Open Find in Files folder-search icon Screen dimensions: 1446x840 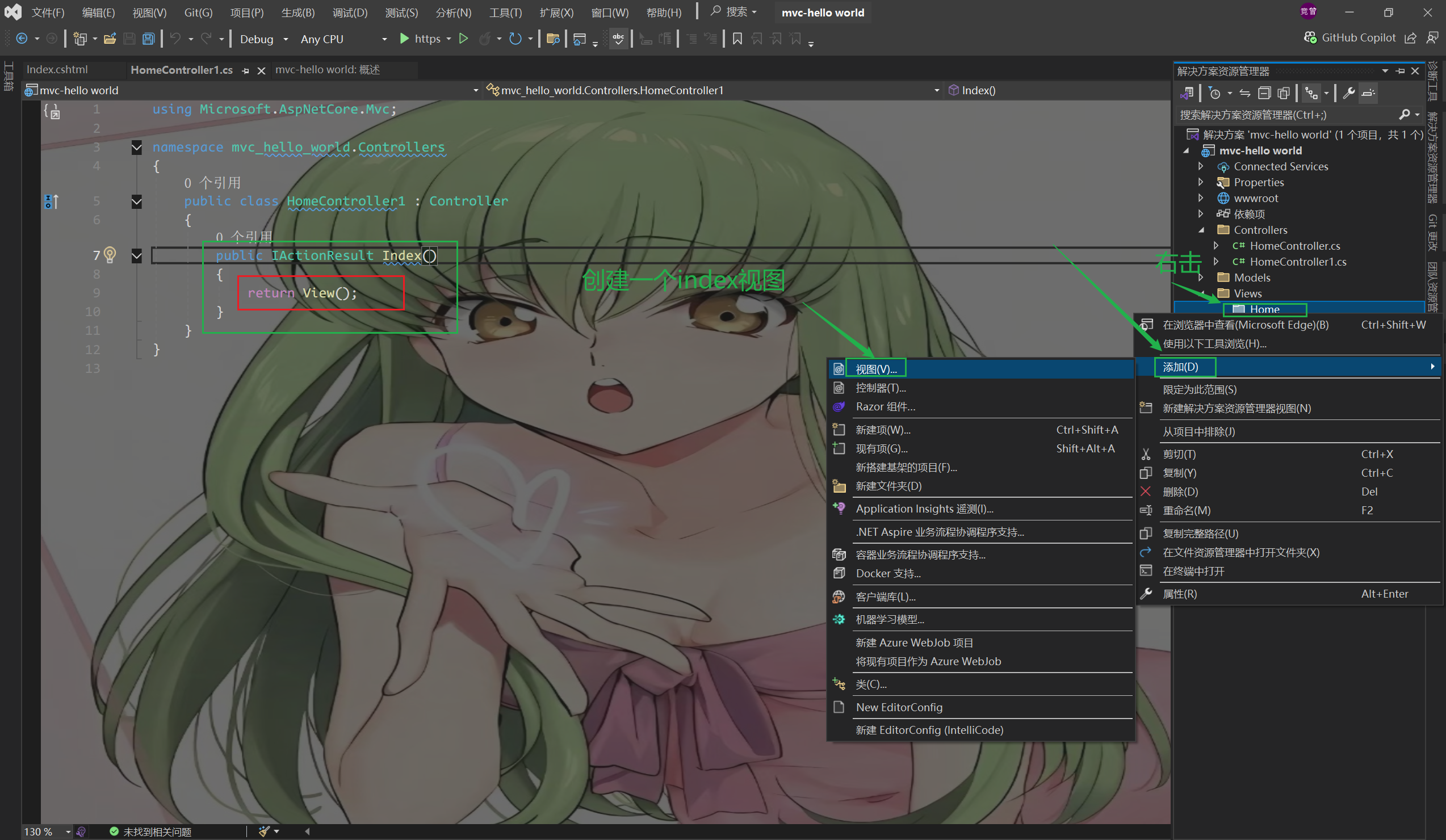553,39
